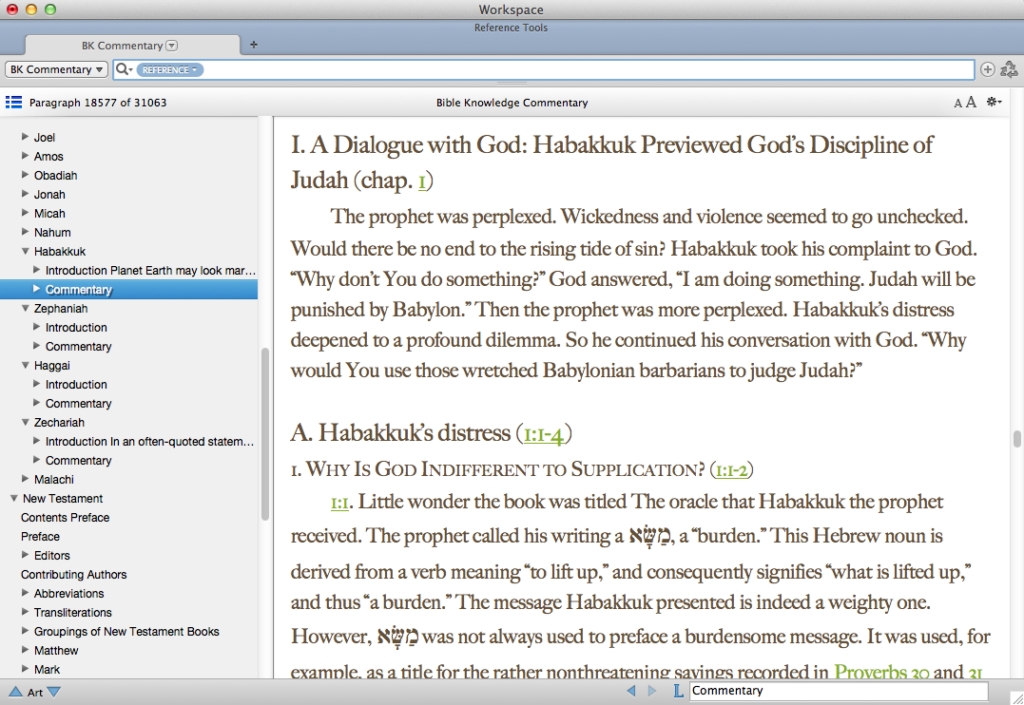Decrease text size with the small A icon
1024x705 pixels.
957,101
